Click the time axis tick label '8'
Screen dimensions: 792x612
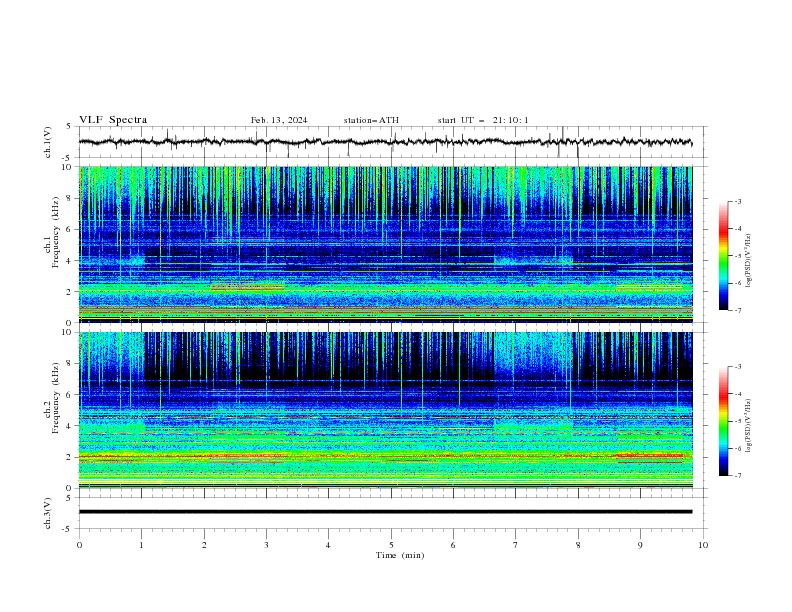point(578,545)
